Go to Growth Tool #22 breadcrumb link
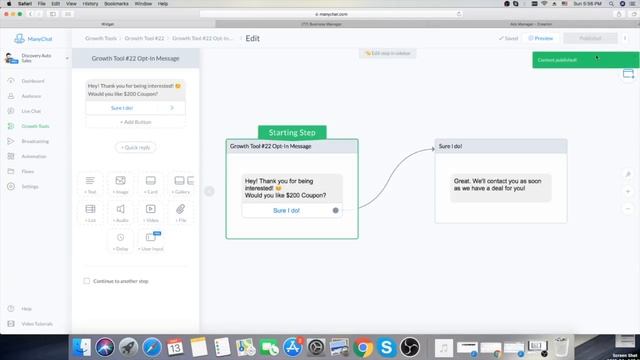 click(x=144, y=38)
